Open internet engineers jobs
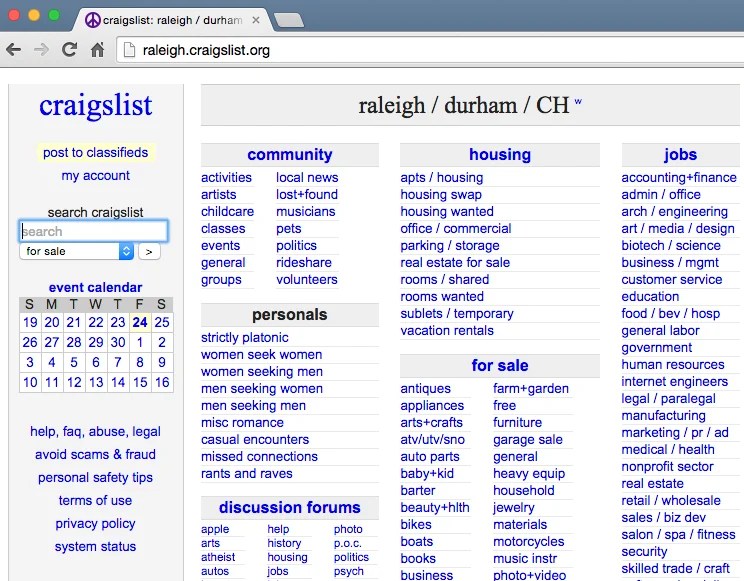 tap(675, 382)
